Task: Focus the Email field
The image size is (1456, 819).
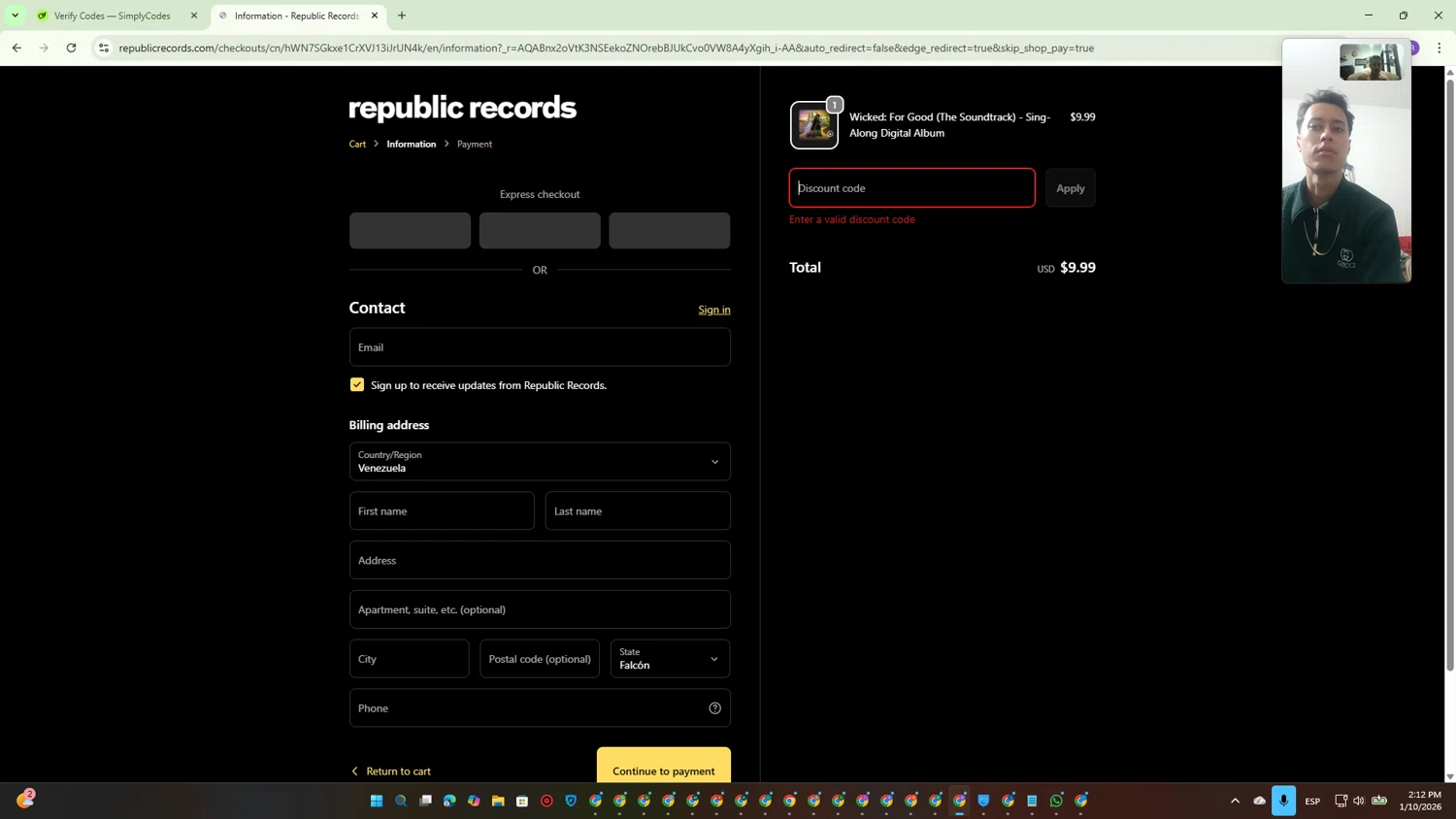Action: (x=540, y=347)
